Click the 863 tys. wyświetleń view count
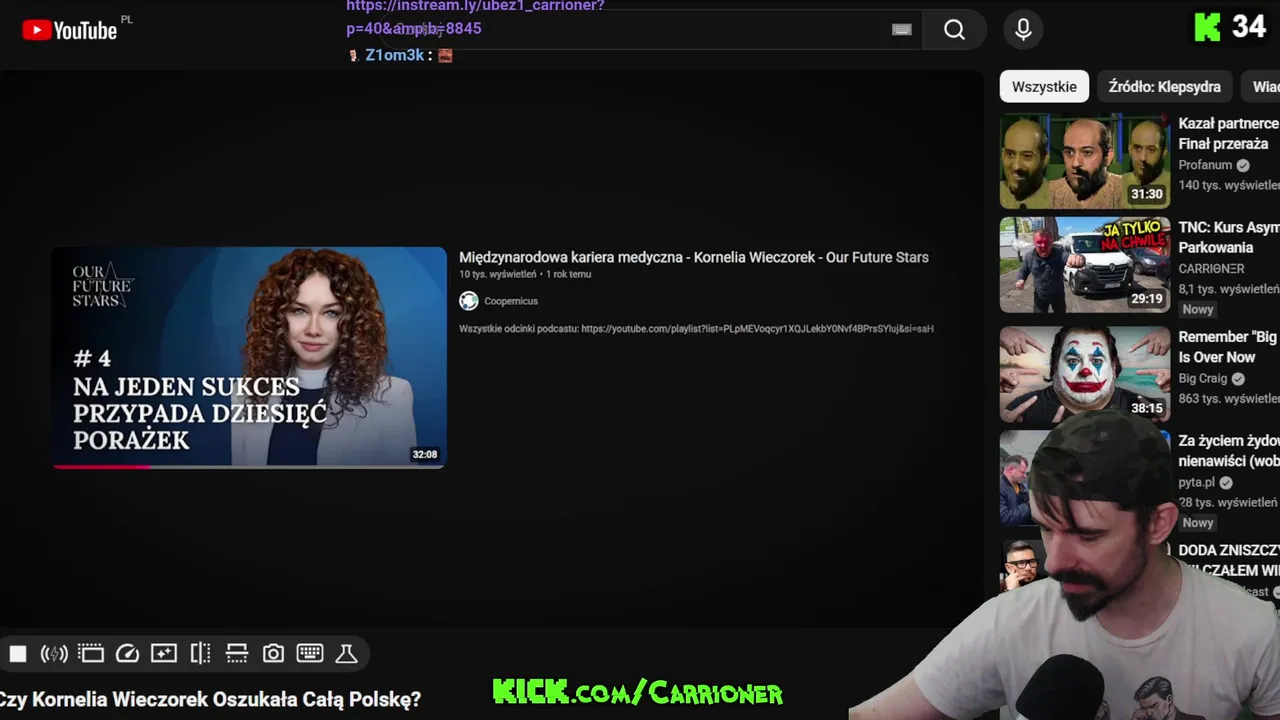Image resolution: width=1280 pixels, height=720 pixels. click(x=1228, y=398)
